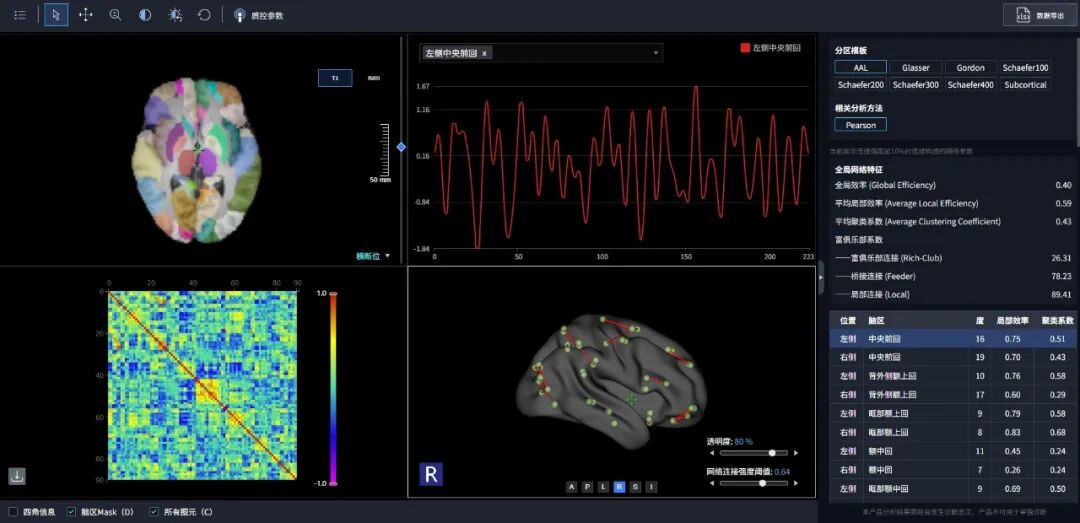This screenshot has width=1080, height=523.
Task: Open 质控参数 quality control parameters
Action: [258, 16]
